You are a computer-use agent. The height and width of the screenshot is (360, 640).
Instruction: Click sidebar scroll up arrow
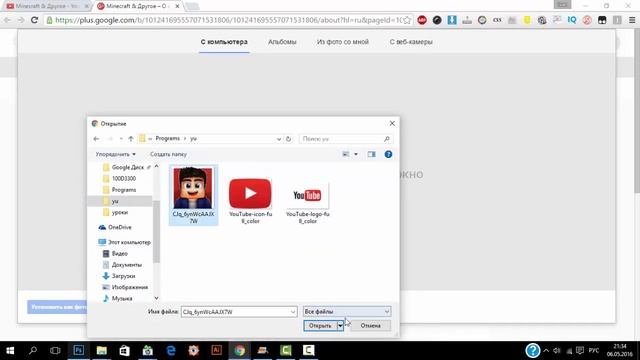tap(156, 167)
